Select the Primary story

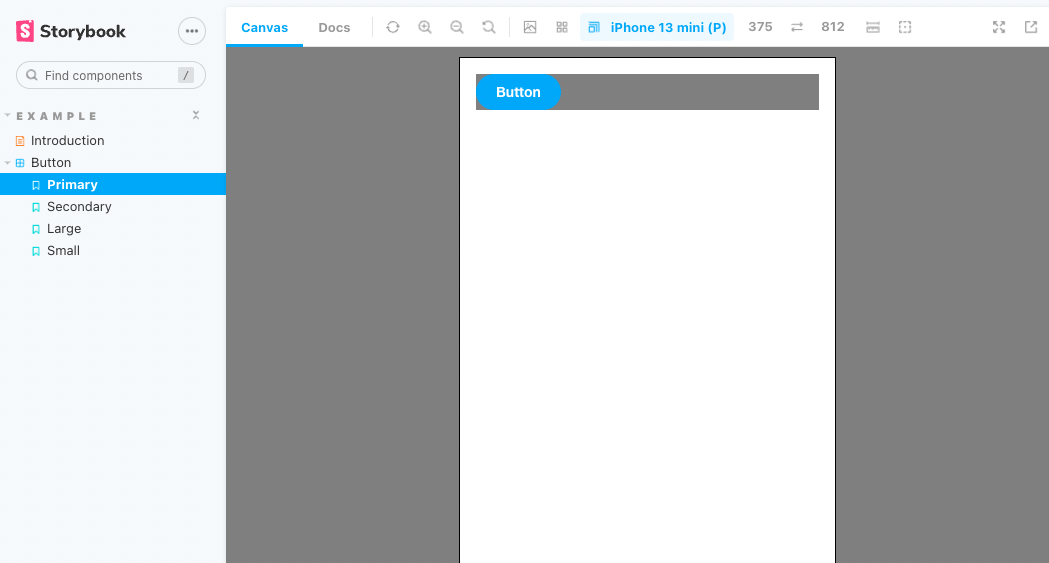pos(113,185)
